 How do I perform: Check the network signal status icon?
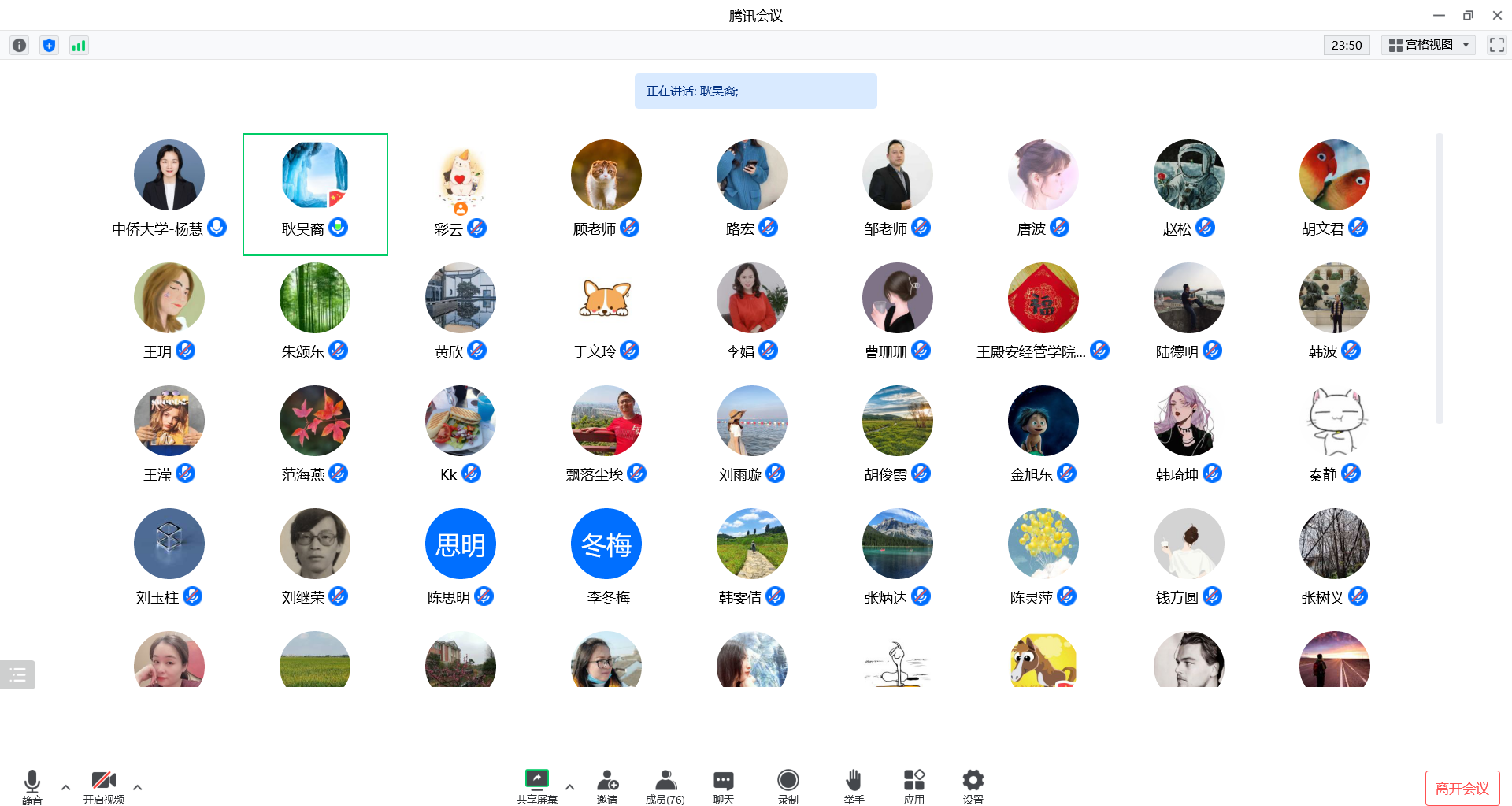79,46
